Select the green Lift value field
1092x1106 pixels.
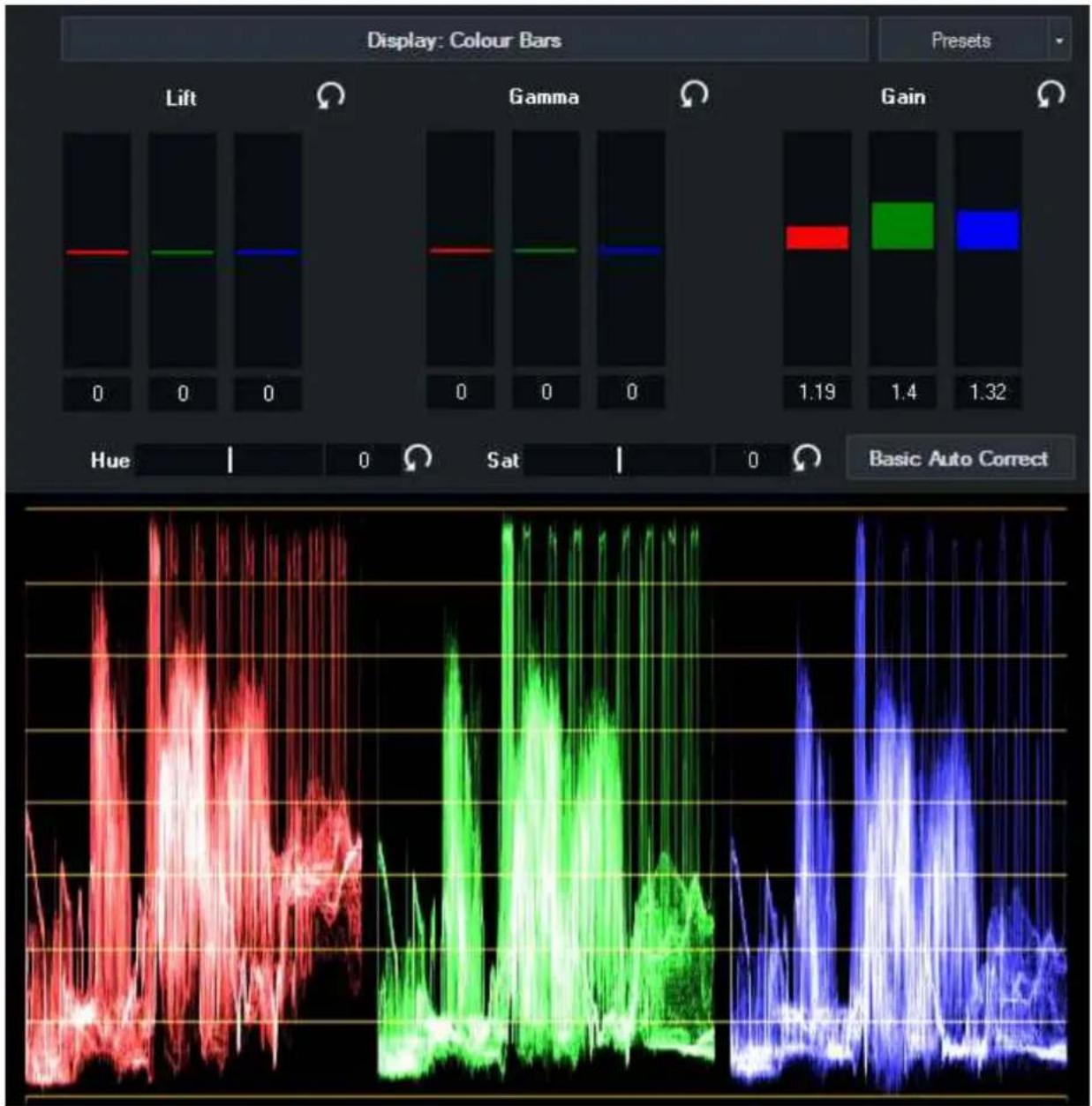(183, 394)
